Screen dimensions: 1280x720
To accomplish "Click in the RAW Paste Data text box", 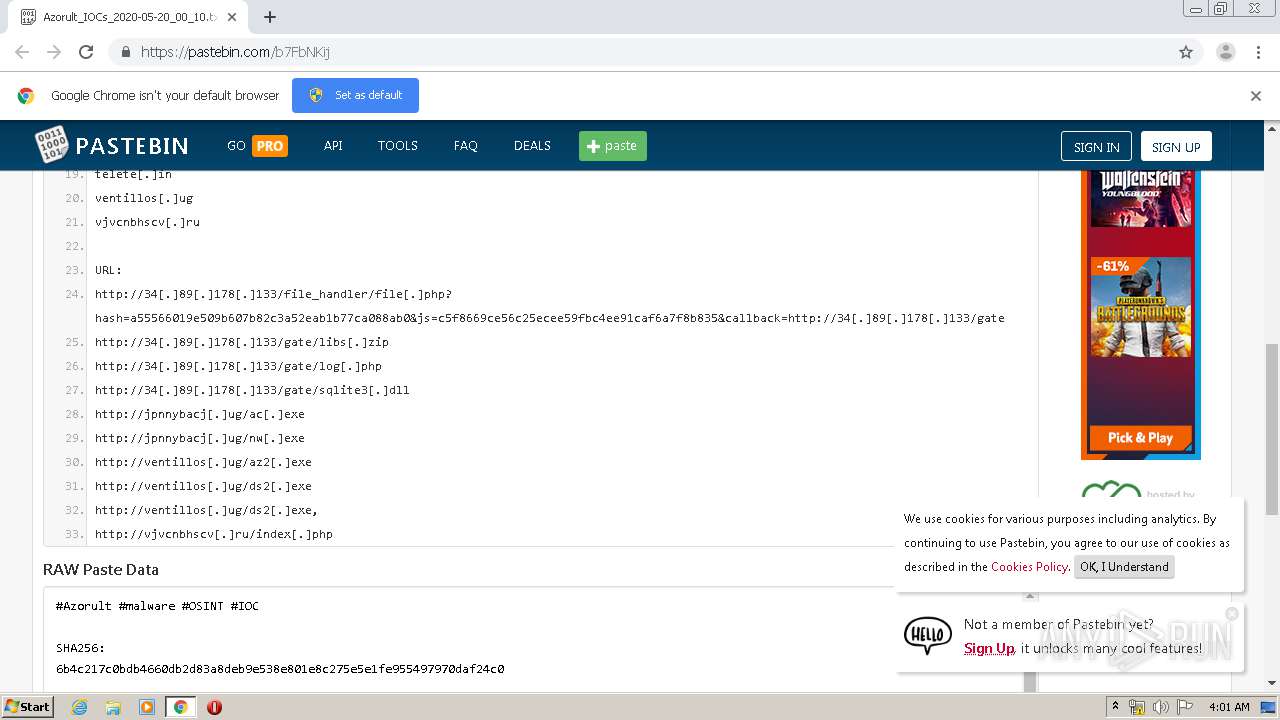I will 533,640.
